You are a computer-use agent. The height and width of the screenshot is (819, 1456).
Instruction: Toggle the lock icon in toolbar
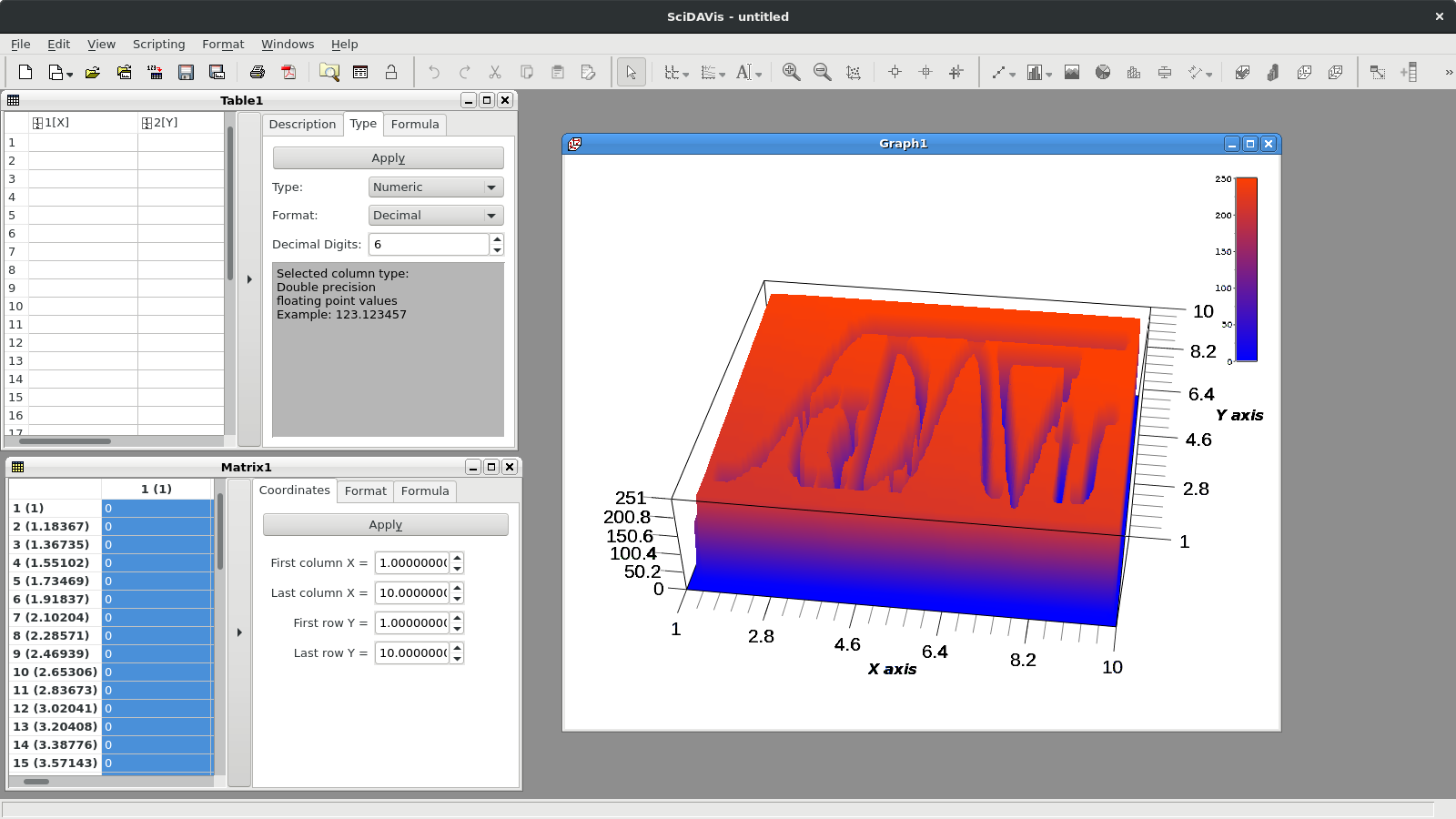click(391, 72)
